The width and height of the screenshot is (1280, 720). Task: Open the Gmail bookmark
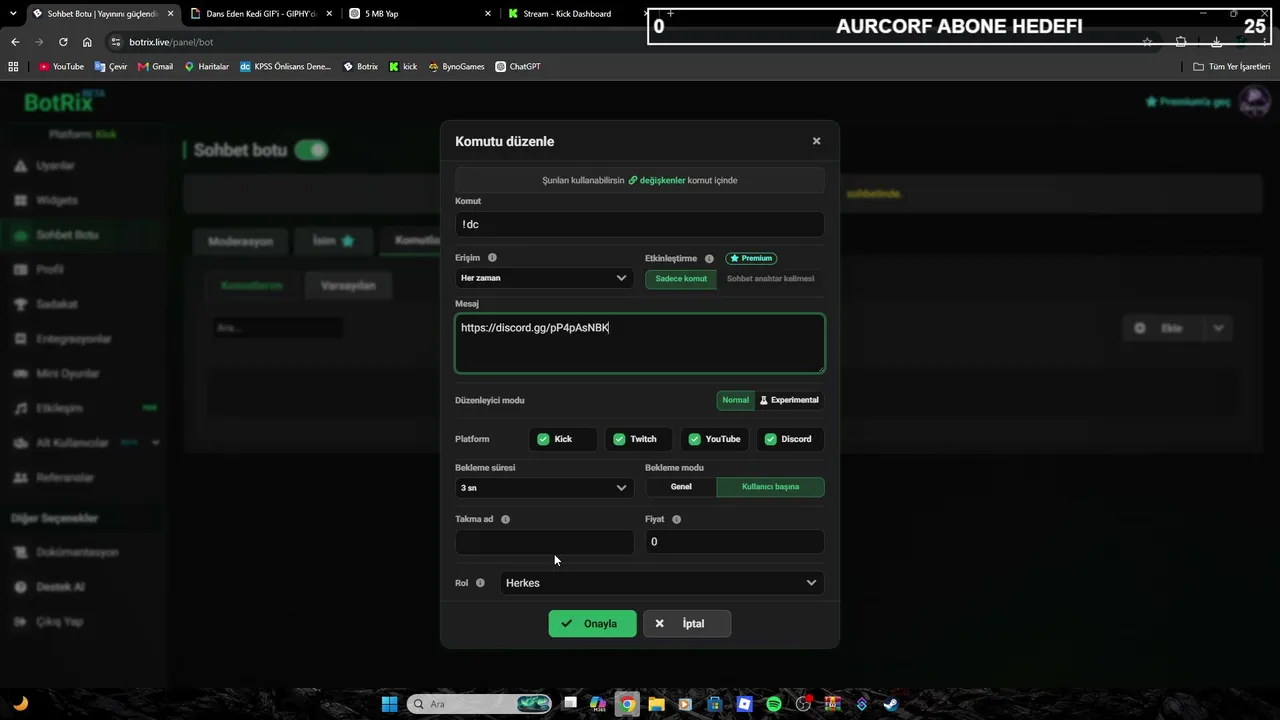point(155,67)
